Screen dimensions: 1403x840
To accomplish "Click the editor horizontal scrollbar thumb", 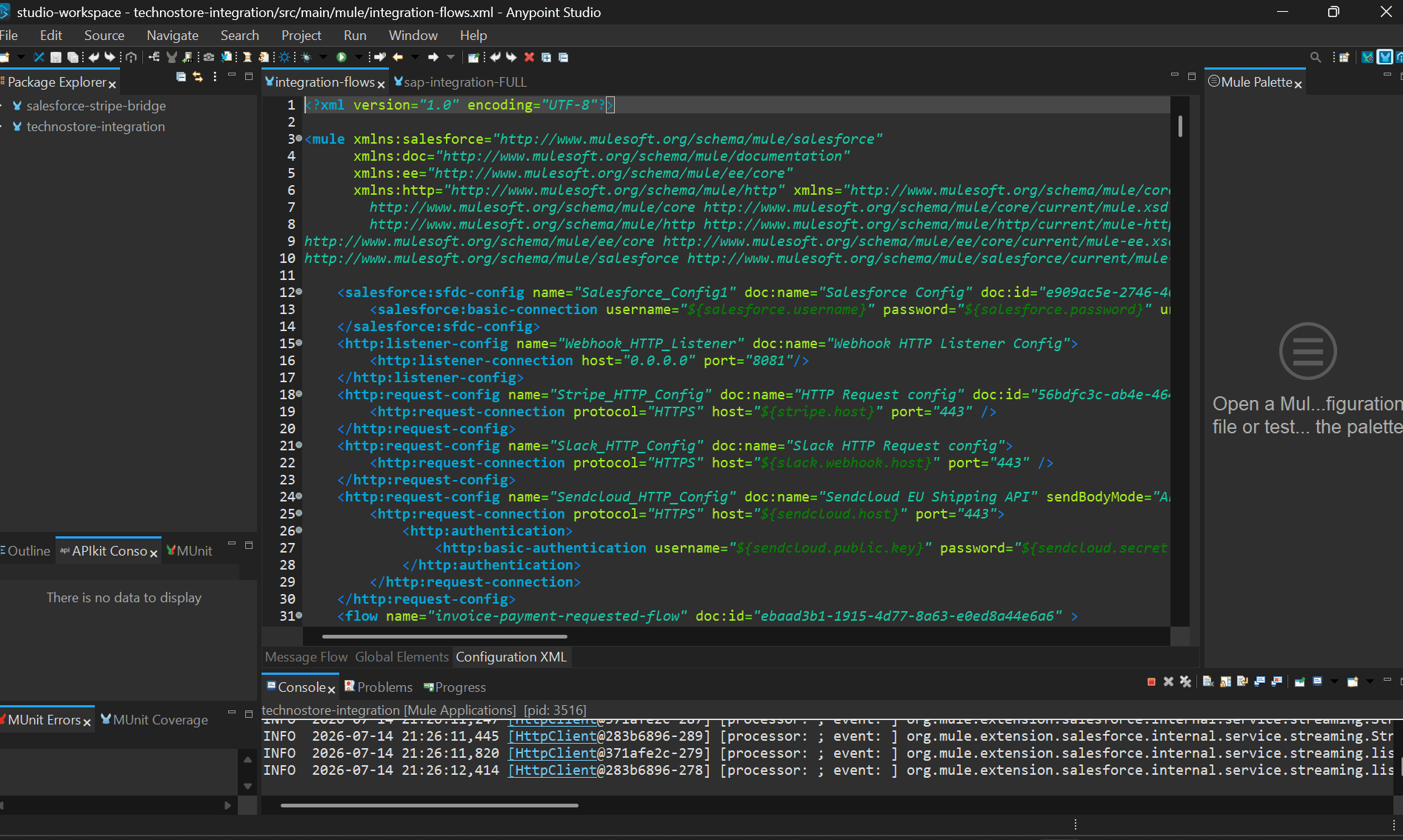I will click(x=444, y=636).
